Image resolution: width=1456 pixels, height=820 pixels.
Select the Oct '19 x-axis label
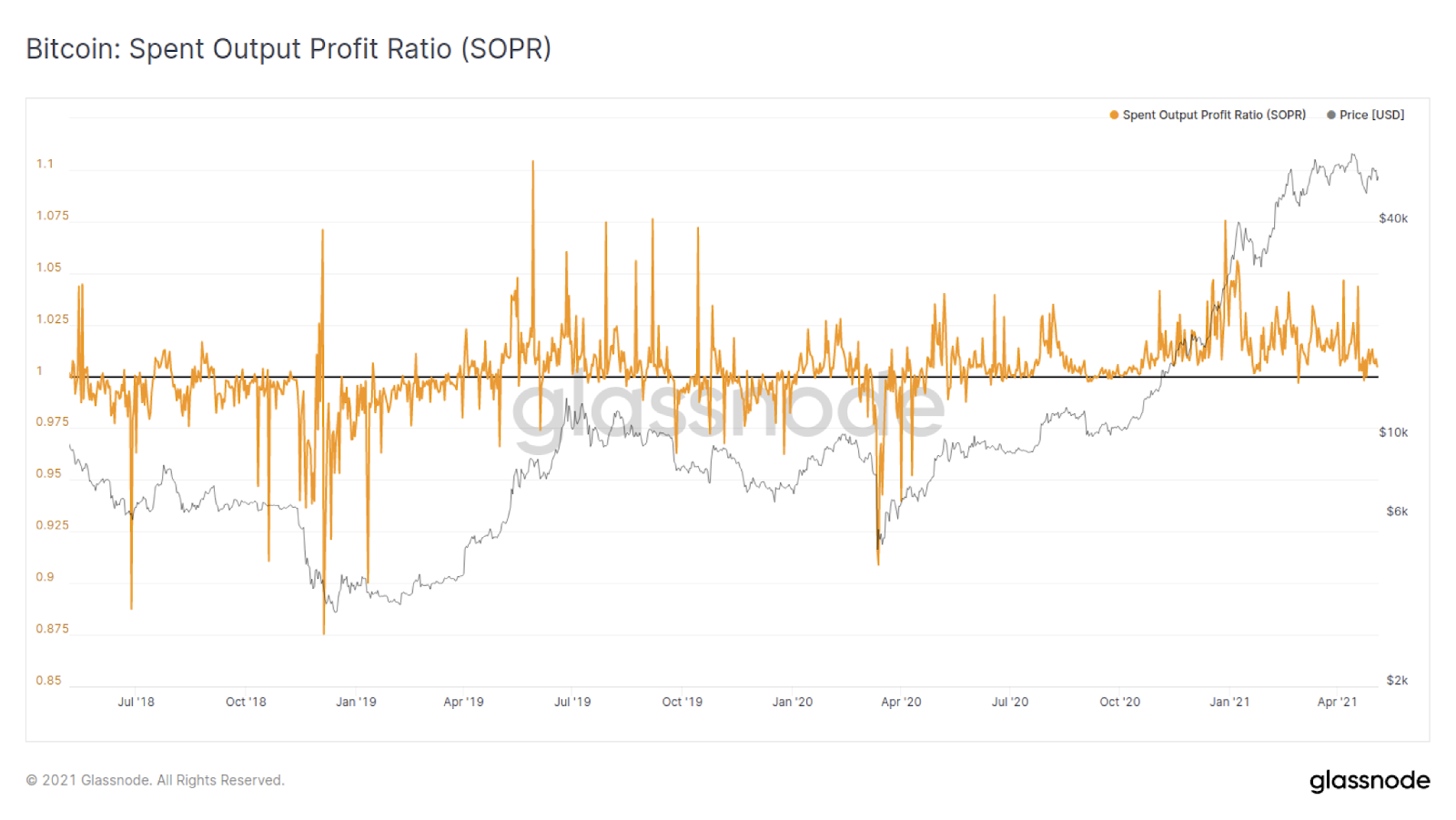click(682, 702)
